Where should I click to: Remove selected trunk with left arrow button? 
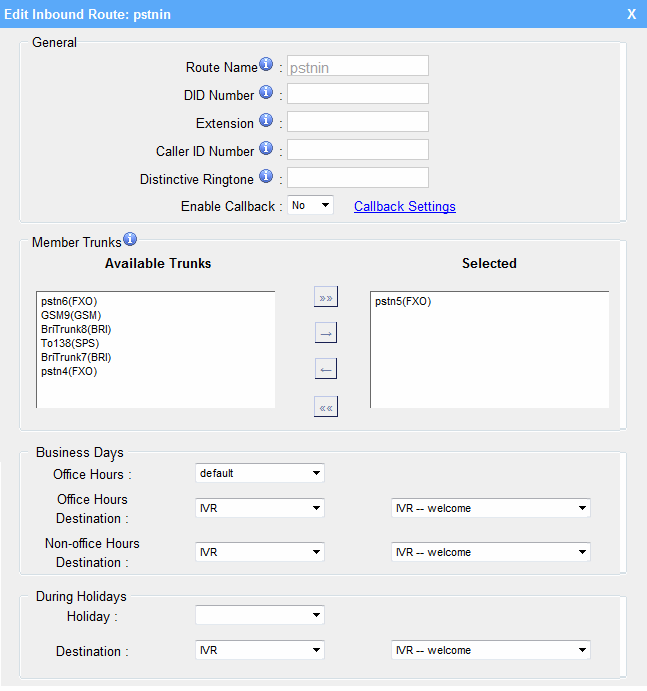(325, 370)
